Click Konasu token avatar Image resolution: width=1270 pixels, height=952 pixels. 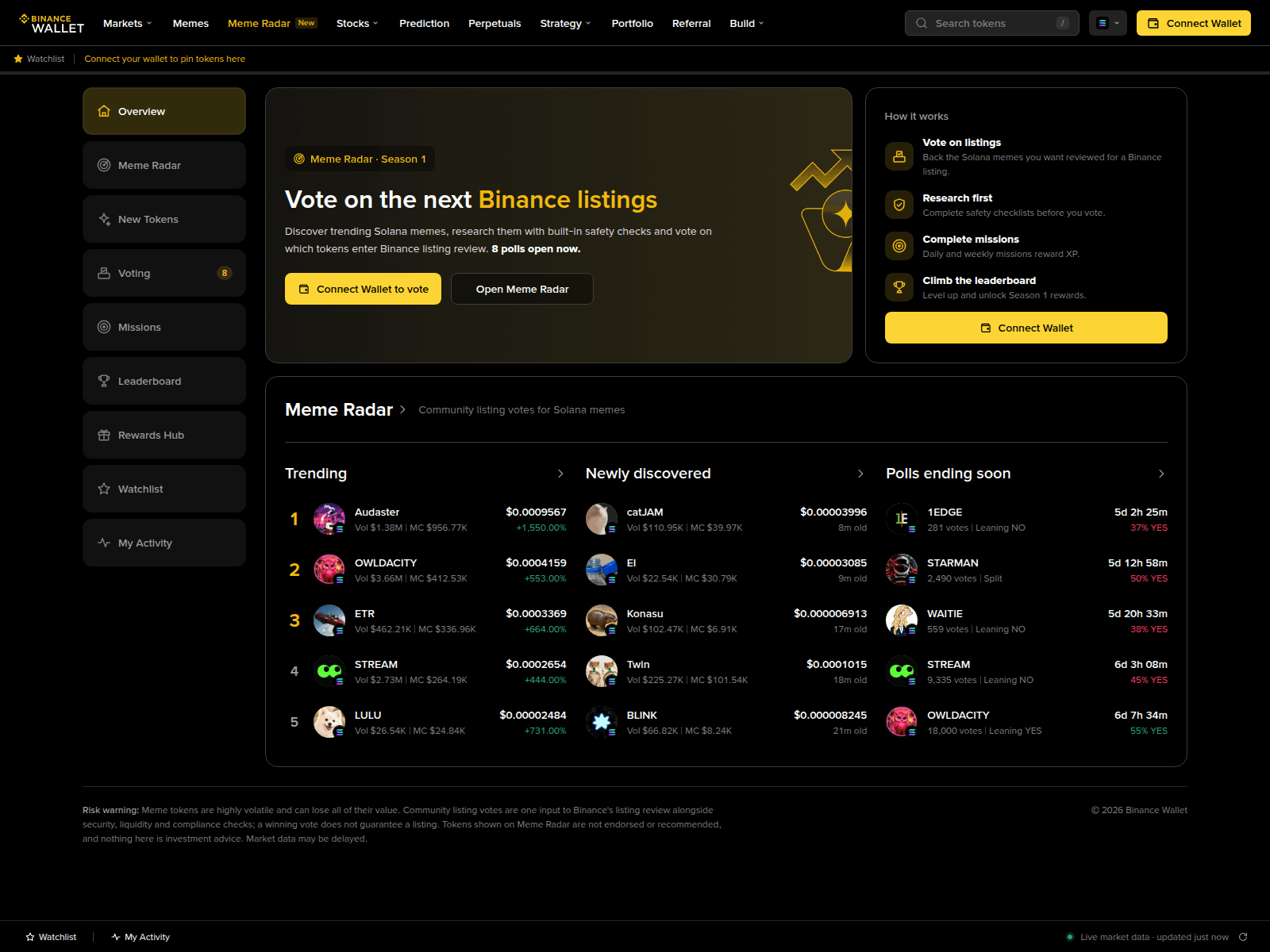pyautogui.click(x=602, y=620)
